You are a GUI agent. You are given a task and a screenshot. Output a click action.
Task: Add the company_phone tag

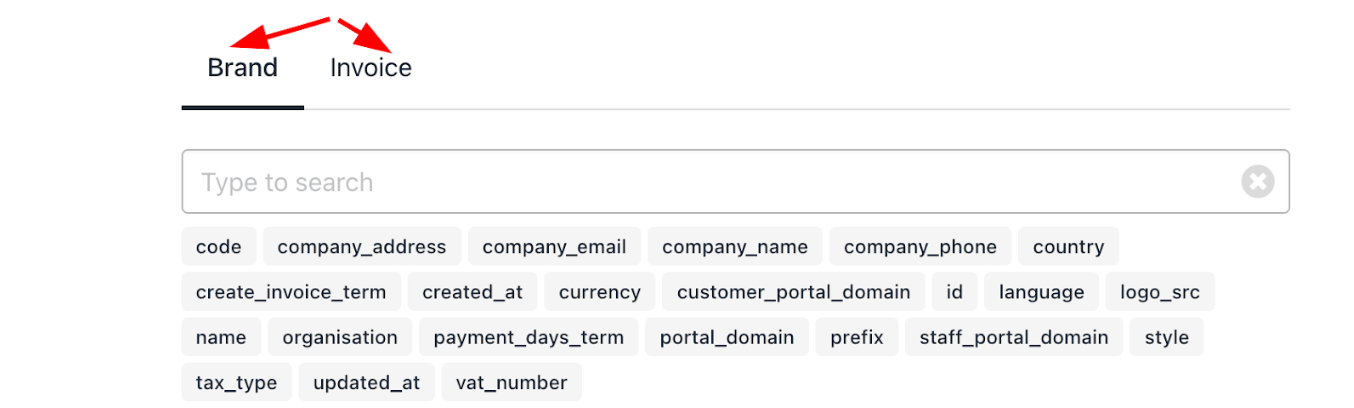tap(920, 247)
